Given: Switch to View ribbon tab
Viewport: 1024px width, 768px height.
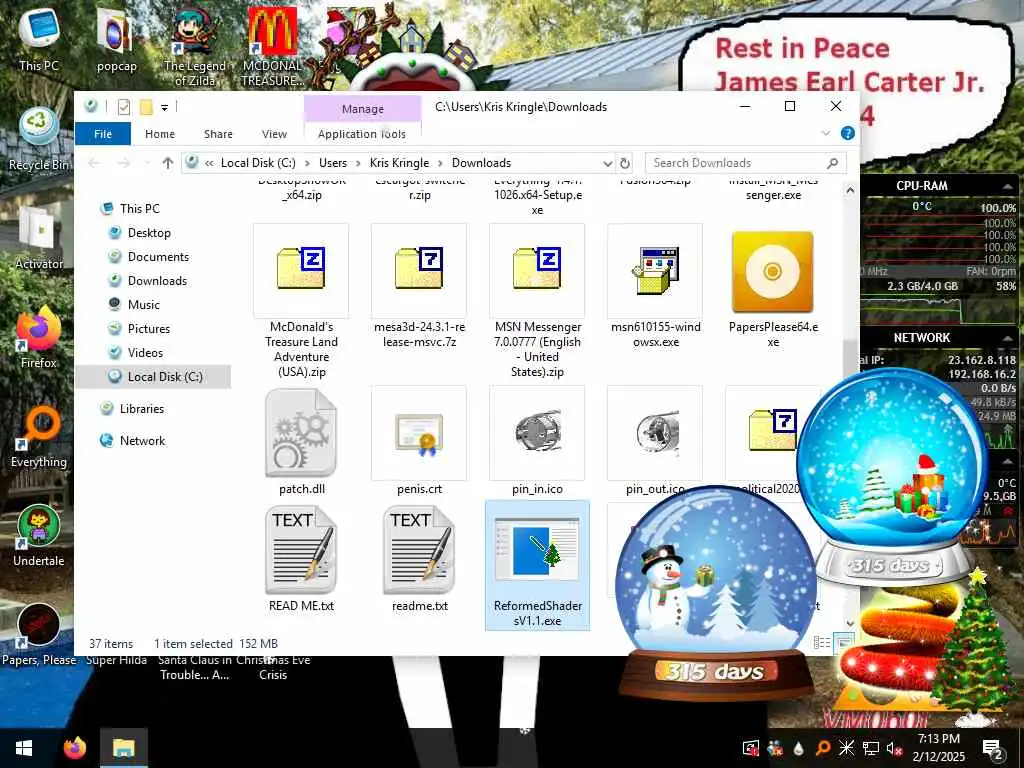Looking at the screenshot, I should pyautogui.click(x=274, y=134).
